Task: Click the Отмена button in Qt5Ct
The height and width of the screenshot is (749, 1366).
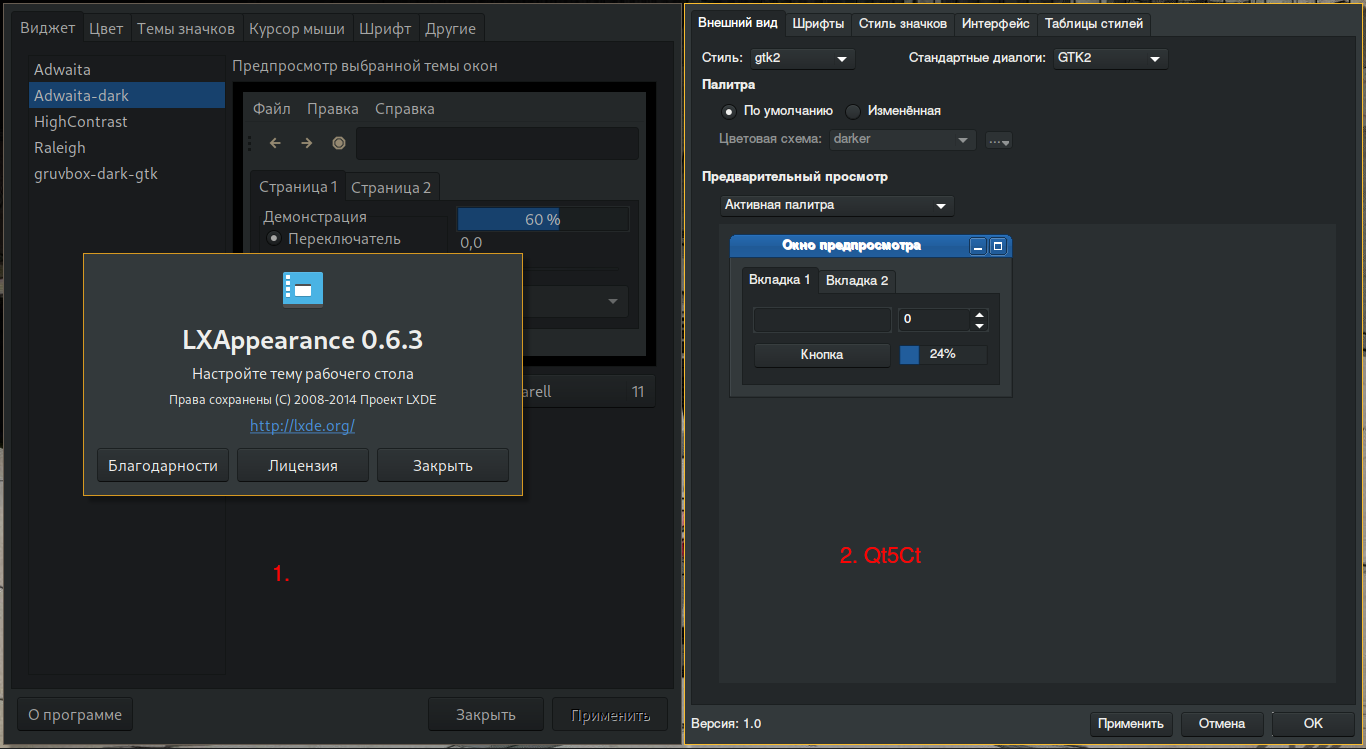Action: 1222,723
